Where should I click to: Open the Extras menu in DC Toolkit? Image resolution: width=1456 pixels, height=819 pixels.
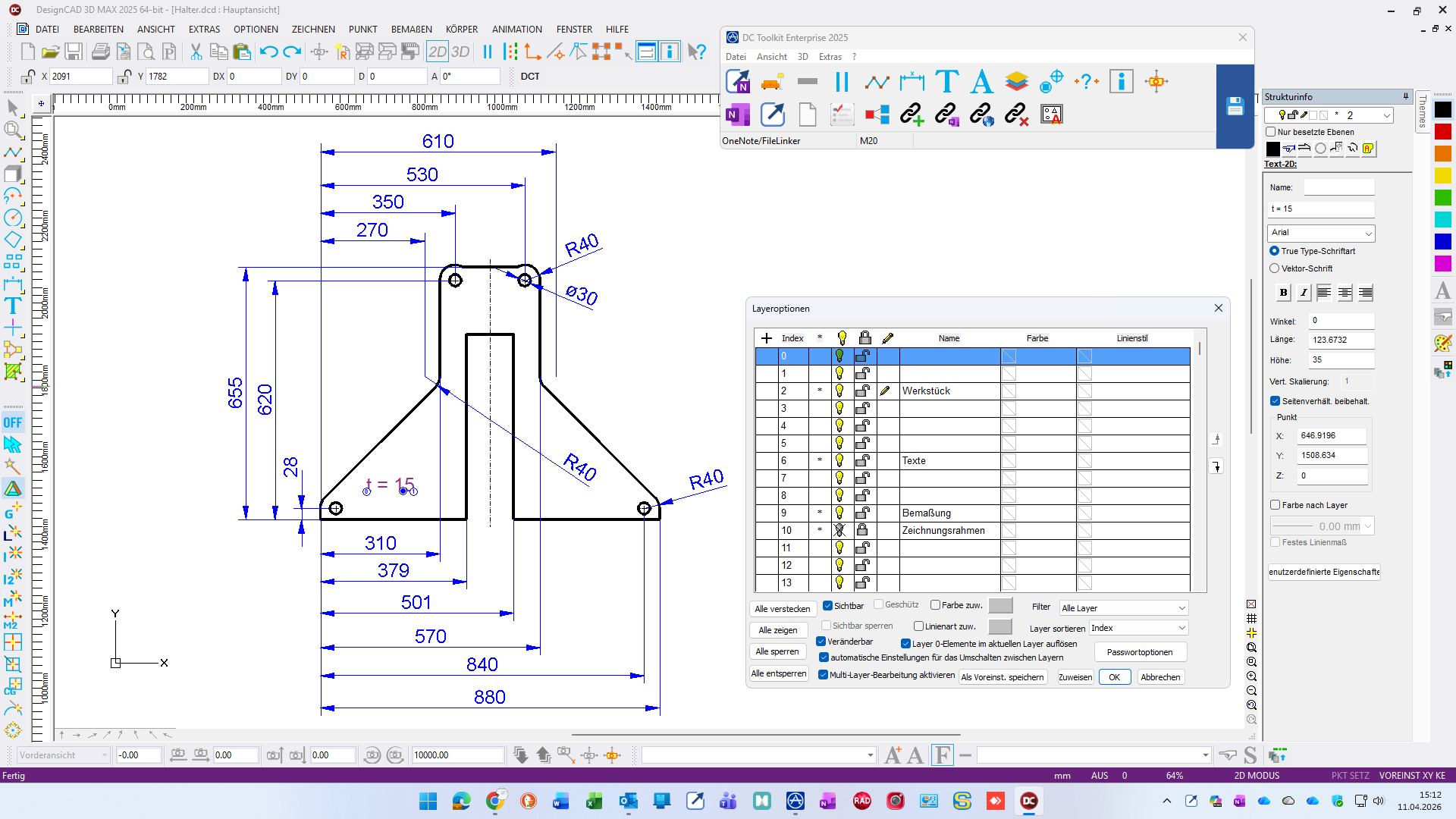[x=830, y=57]
